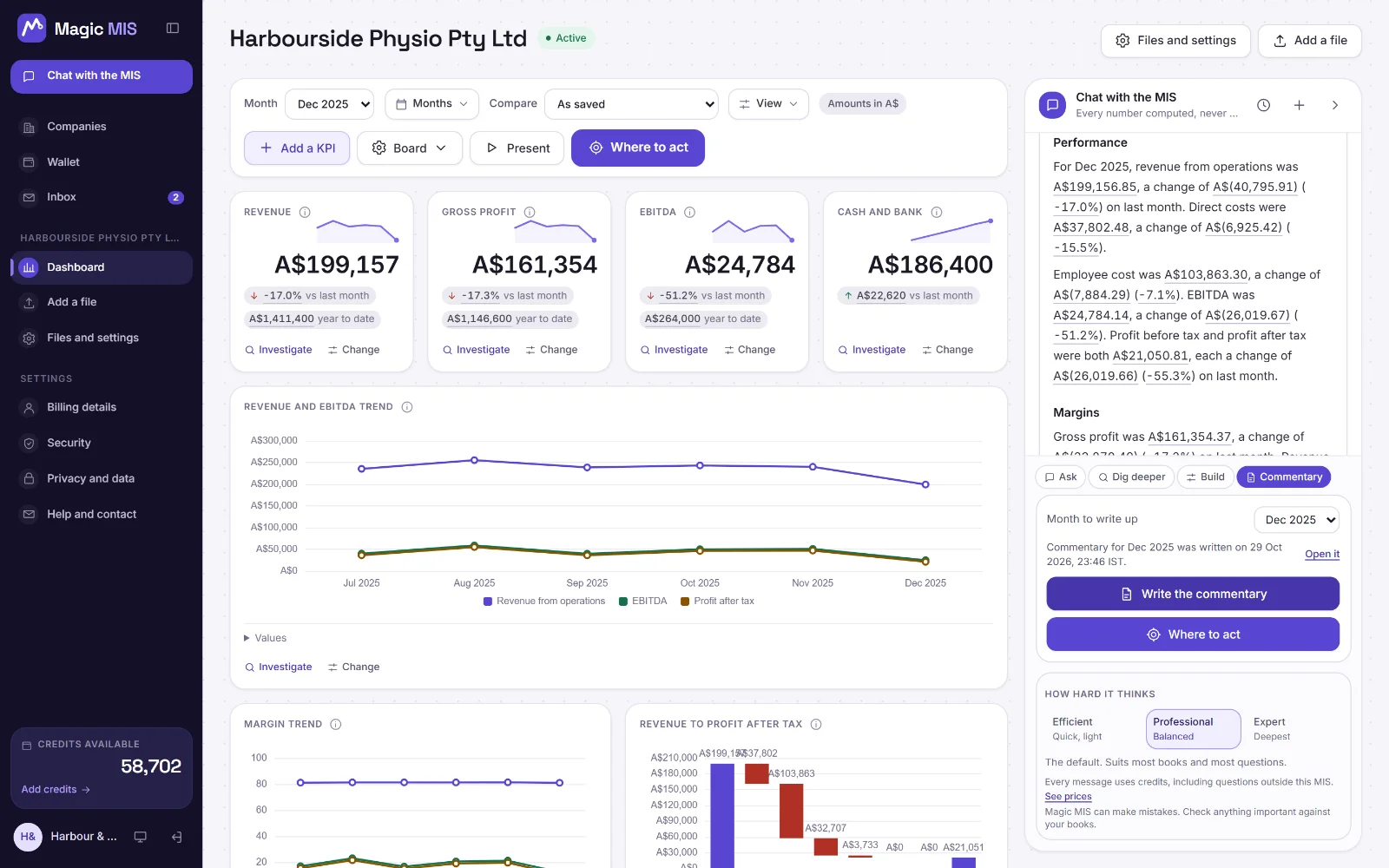Click Write the commentary button

pos(1193,594)
